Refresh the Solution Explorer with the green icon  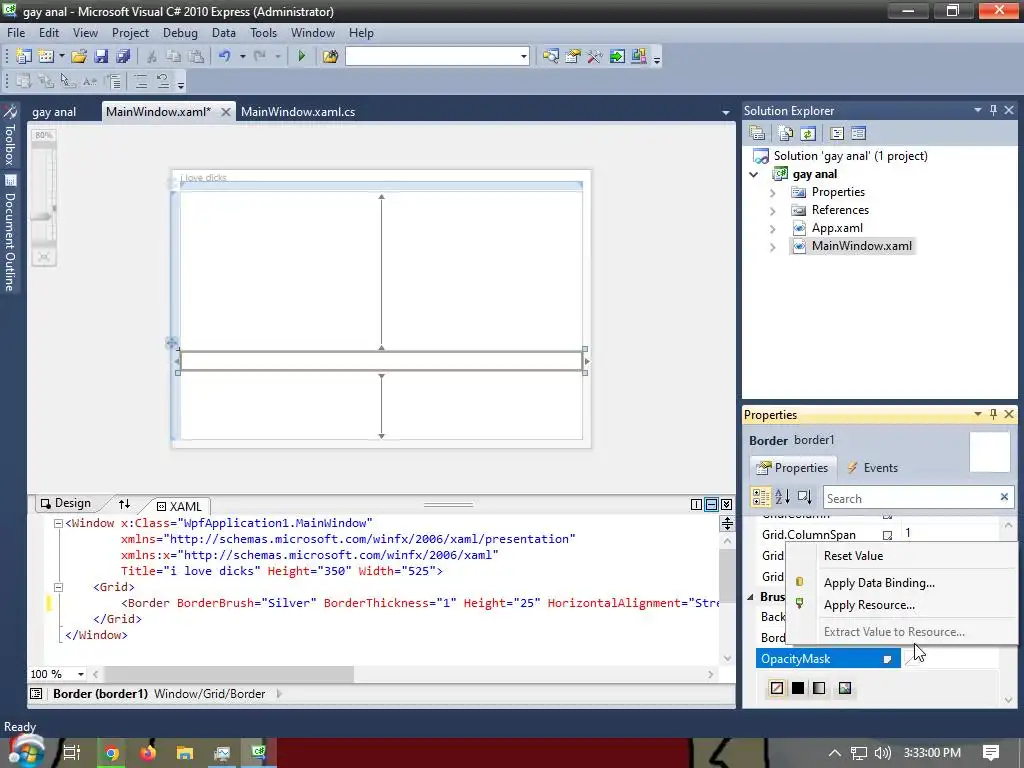pos(808,133)
